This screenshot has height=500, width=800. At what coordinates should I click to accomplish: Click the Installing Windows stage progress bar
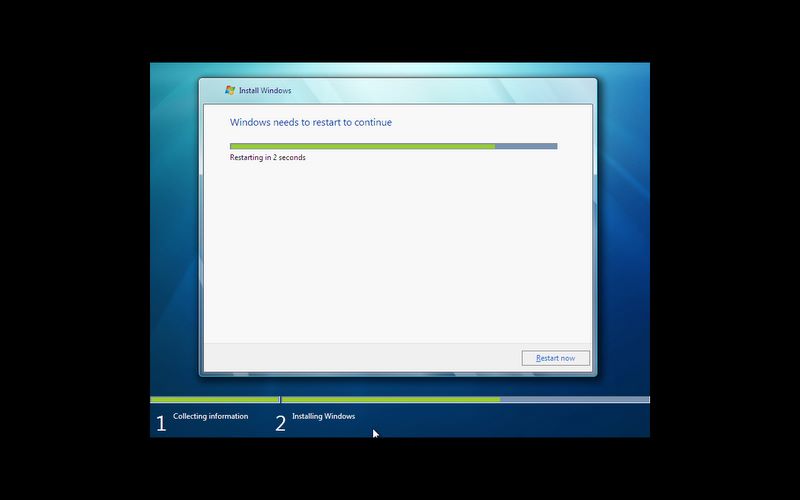pyautogui.click(x=466, y=399)
